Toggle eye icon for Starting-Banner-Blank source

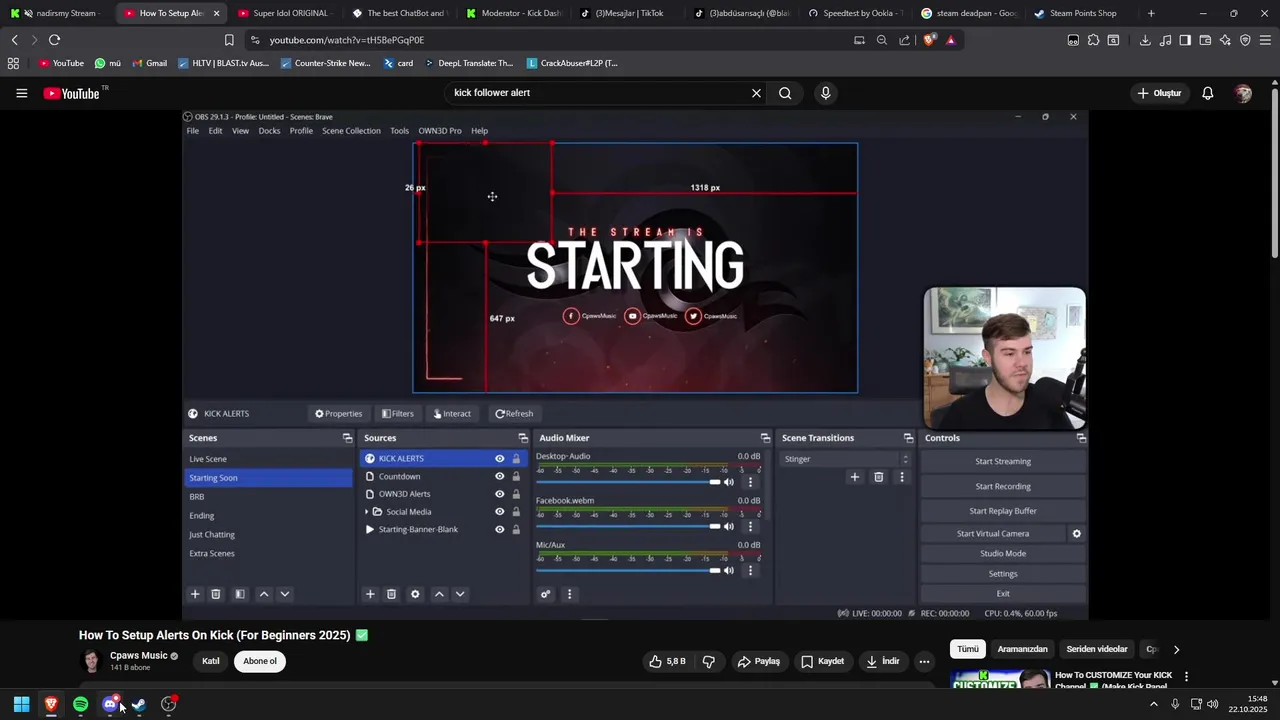(x=499, y=530)
